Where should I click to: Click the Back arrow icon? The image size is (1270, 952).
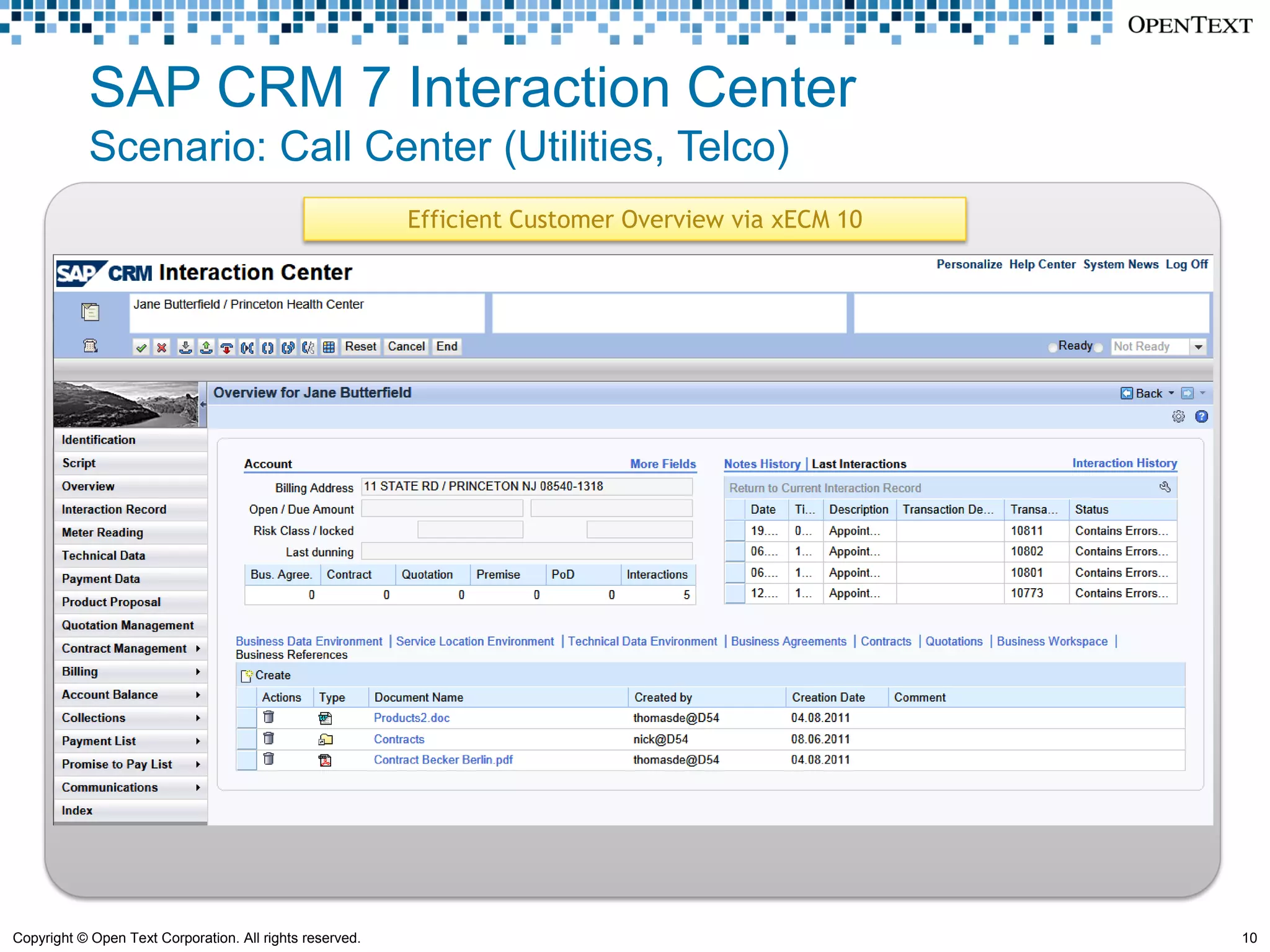click(x=1127, y=393)
